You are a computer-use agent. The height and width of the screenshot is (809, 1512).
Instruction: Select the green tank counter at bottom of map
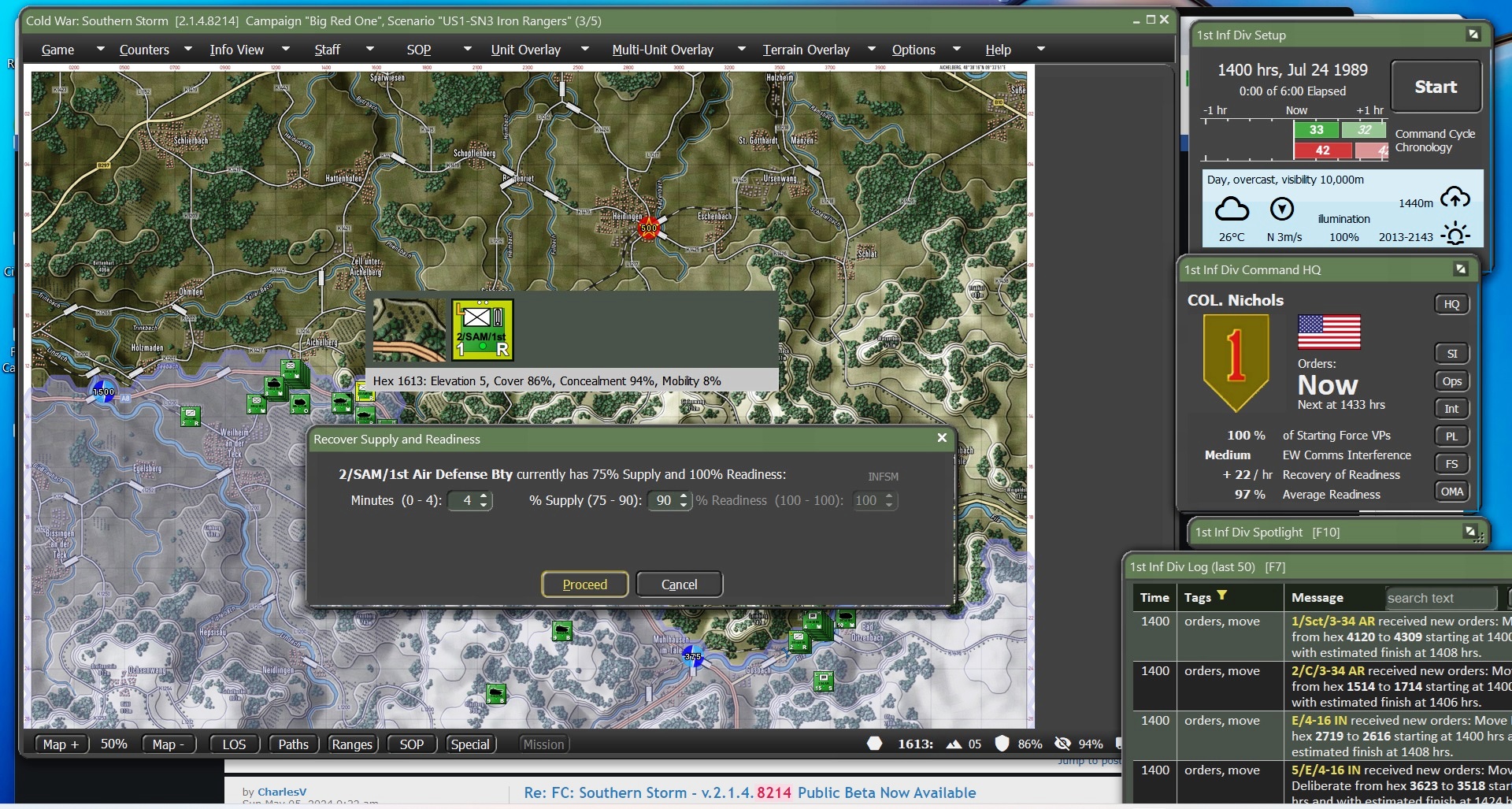tap(495, 694)
